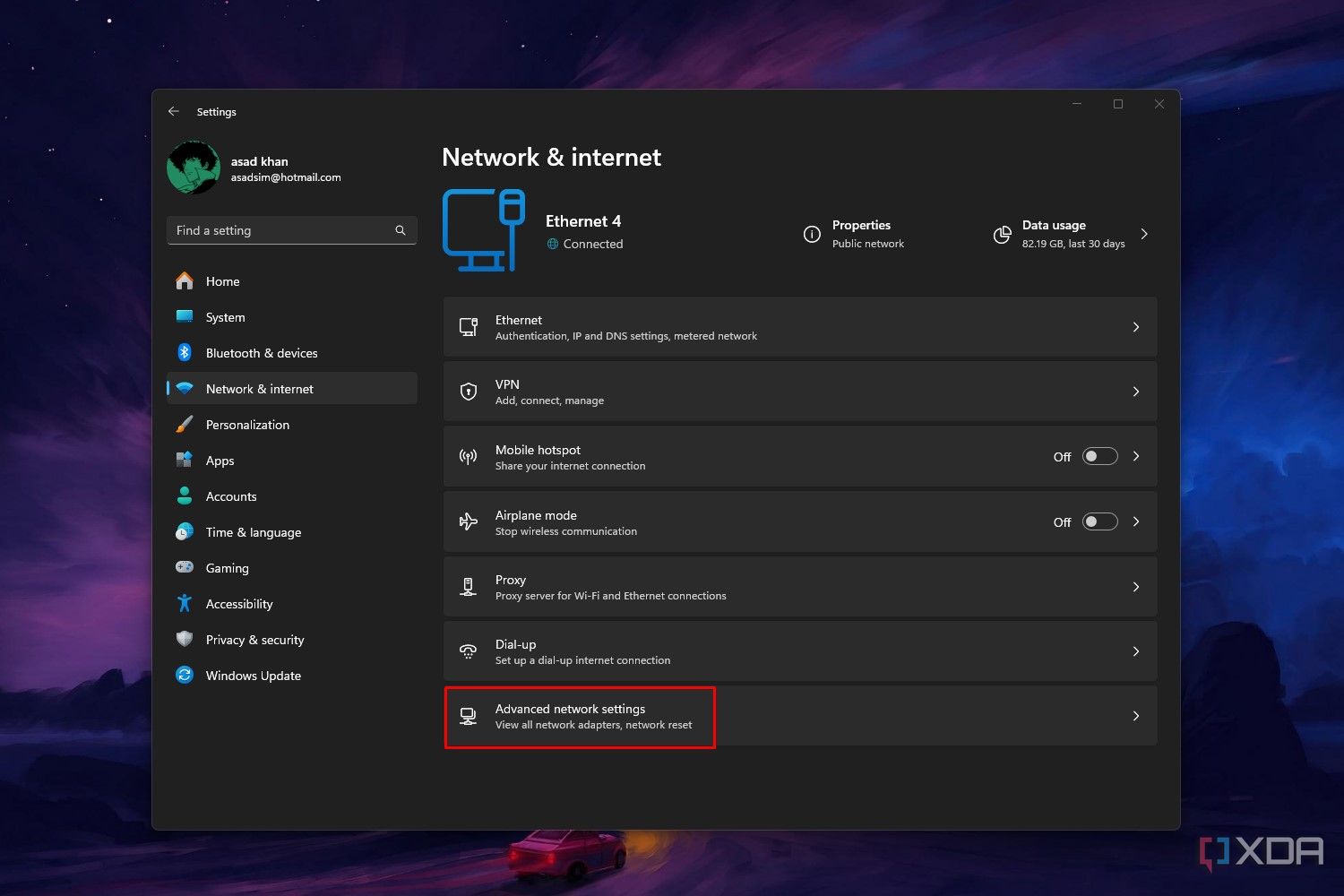The height and width of the screenshot is (896, 1344).
Task: Click the search magnifier icon
Action: [401, 230]
